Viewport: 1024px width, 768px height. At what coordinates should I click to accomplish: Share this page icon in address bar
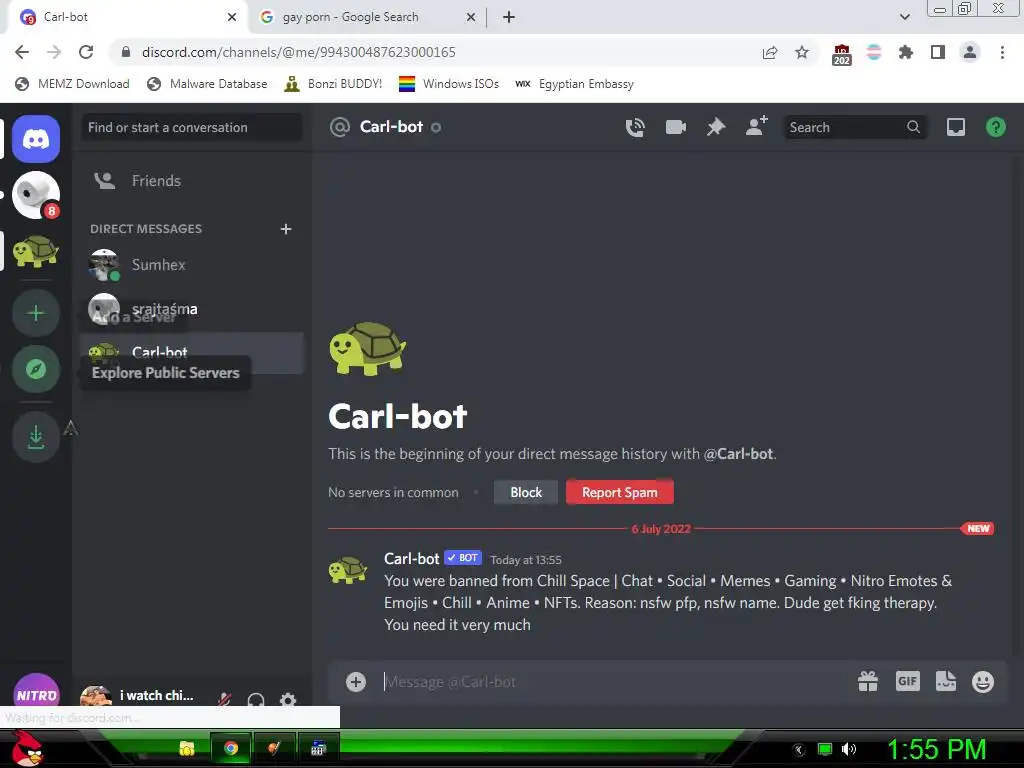770,52
